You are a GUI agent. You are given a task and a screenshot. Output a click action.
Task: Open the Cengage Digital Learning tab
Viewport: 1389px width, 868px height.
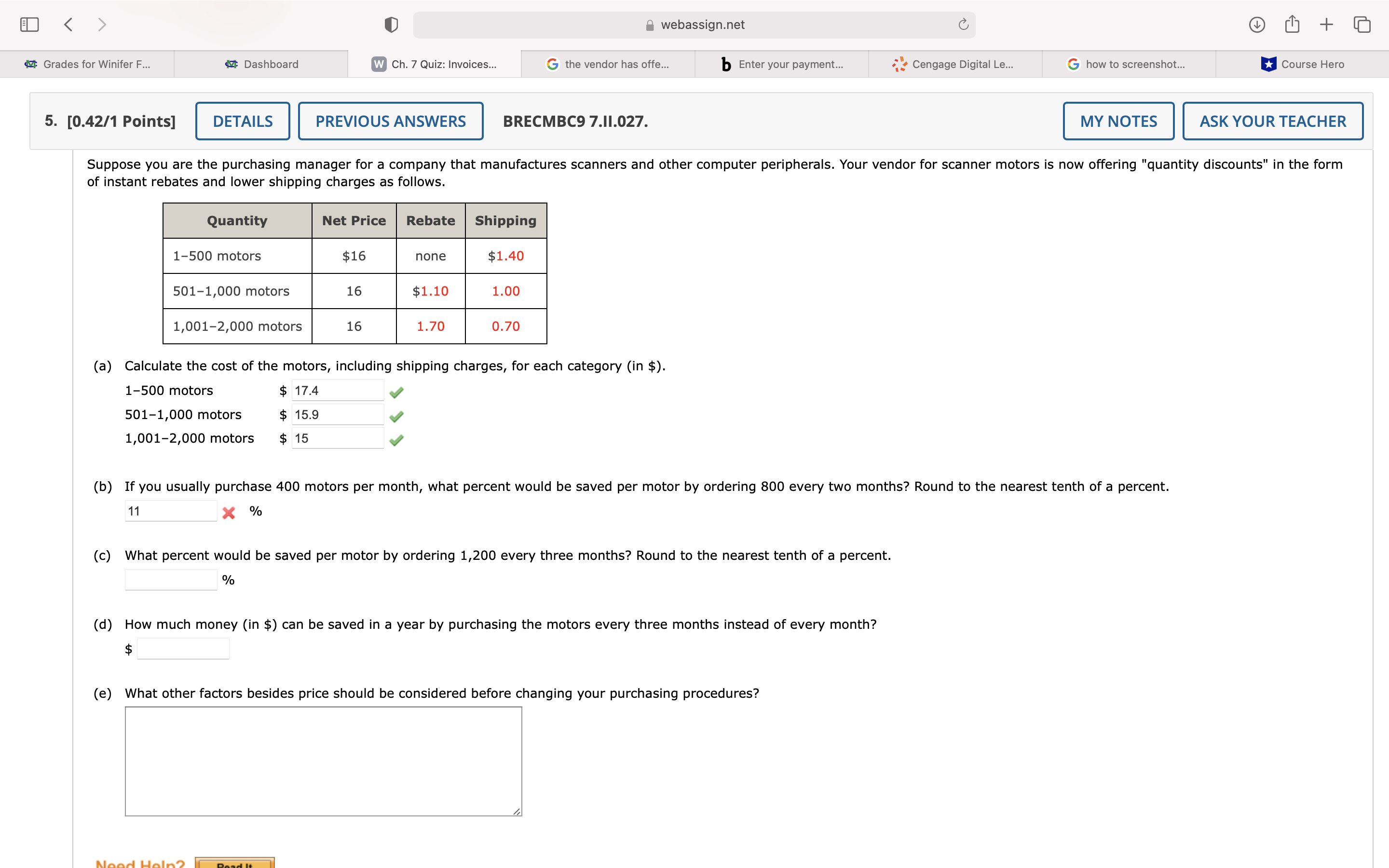[x=954, y=64]
